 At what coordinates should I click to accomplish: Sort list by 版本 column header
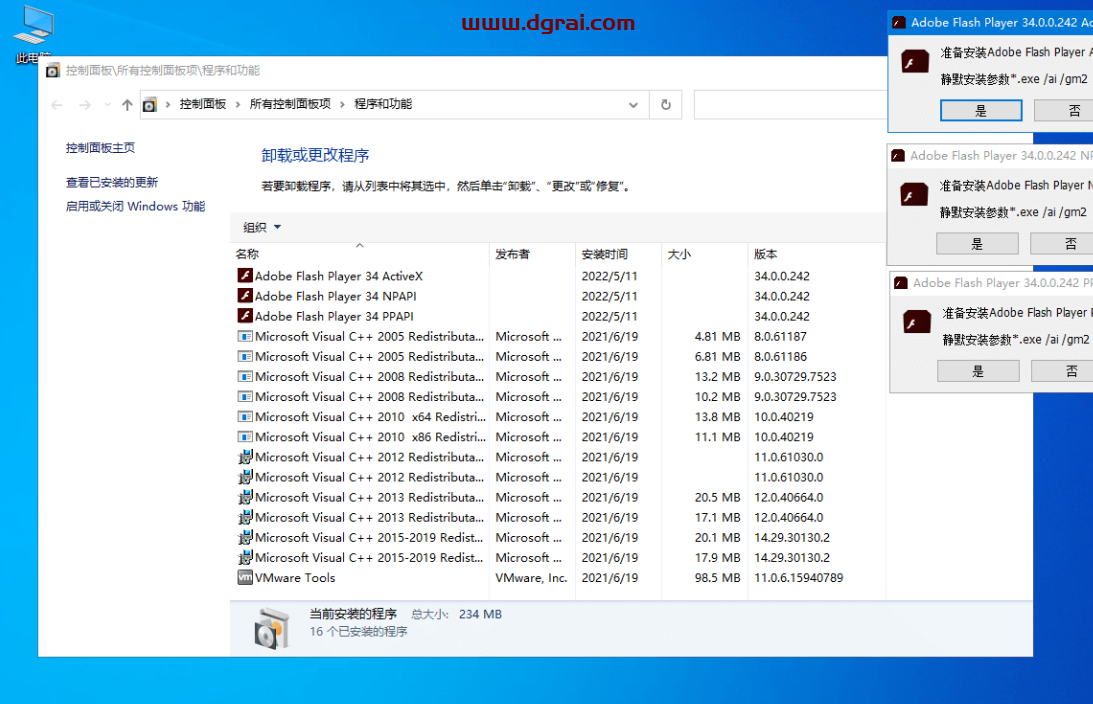pyautogui.click(x=817, y=254)
